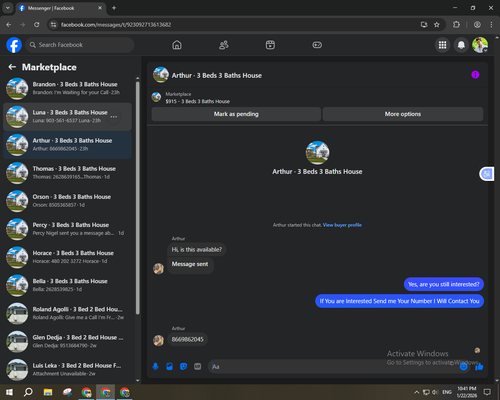This screenshot has height=400, width=500.
Task: Open View buyer profile link
Action: tap(342, 225)
